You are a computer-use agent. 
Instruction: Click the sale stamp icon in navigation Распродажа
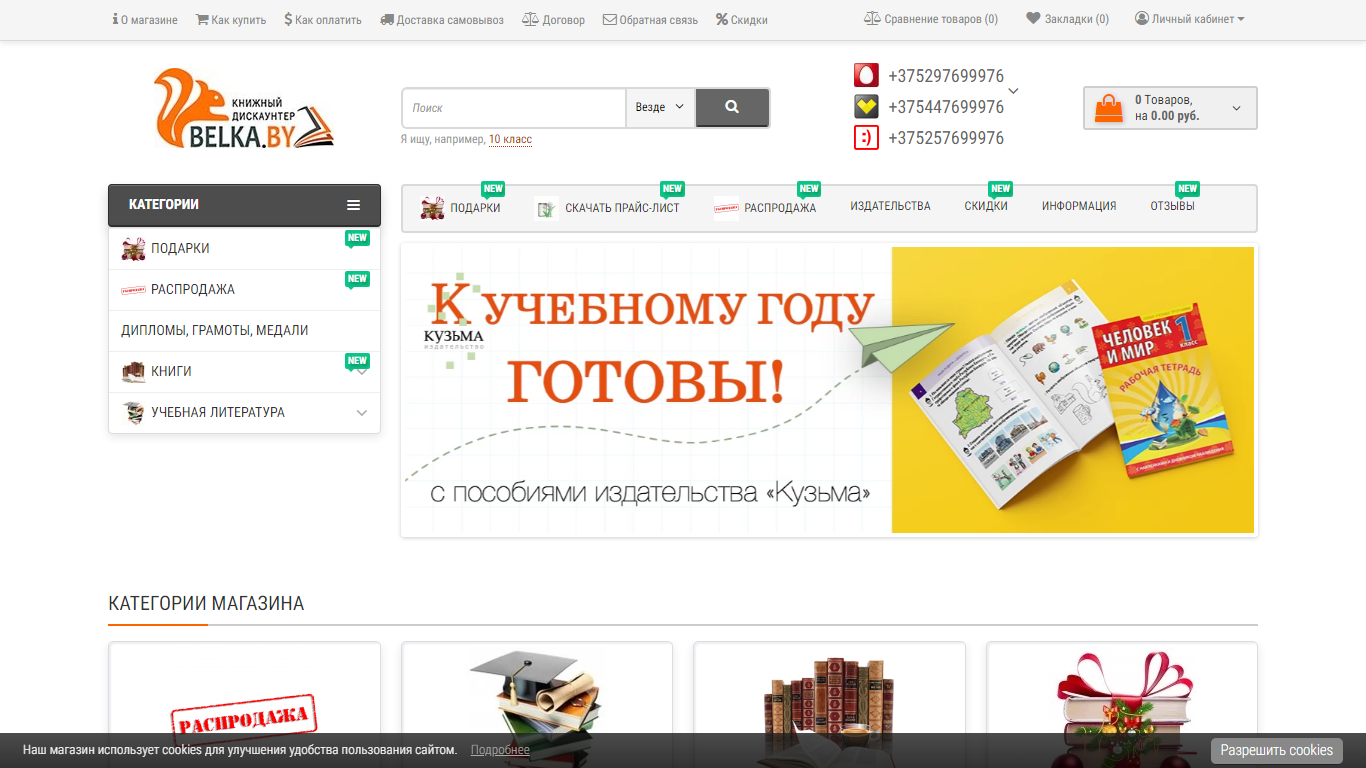click(726, 209)
